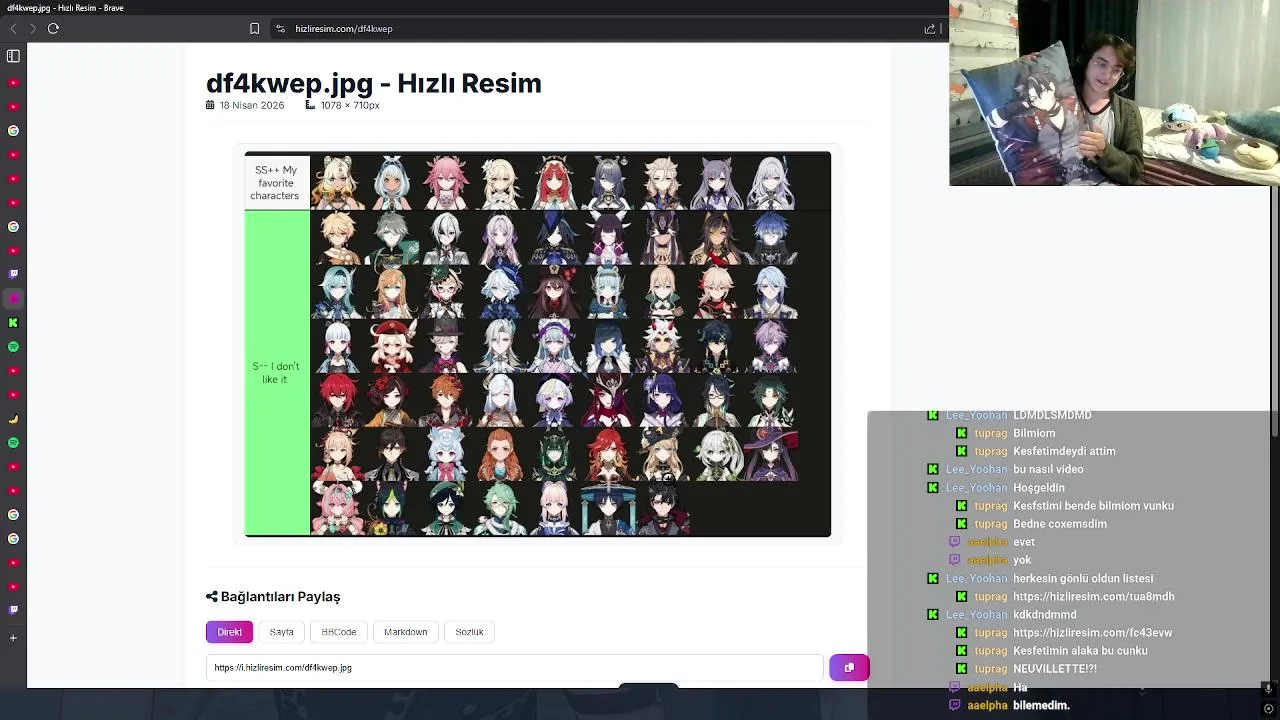Click the date text 18 Nisan 2026

tap(252, 105)
